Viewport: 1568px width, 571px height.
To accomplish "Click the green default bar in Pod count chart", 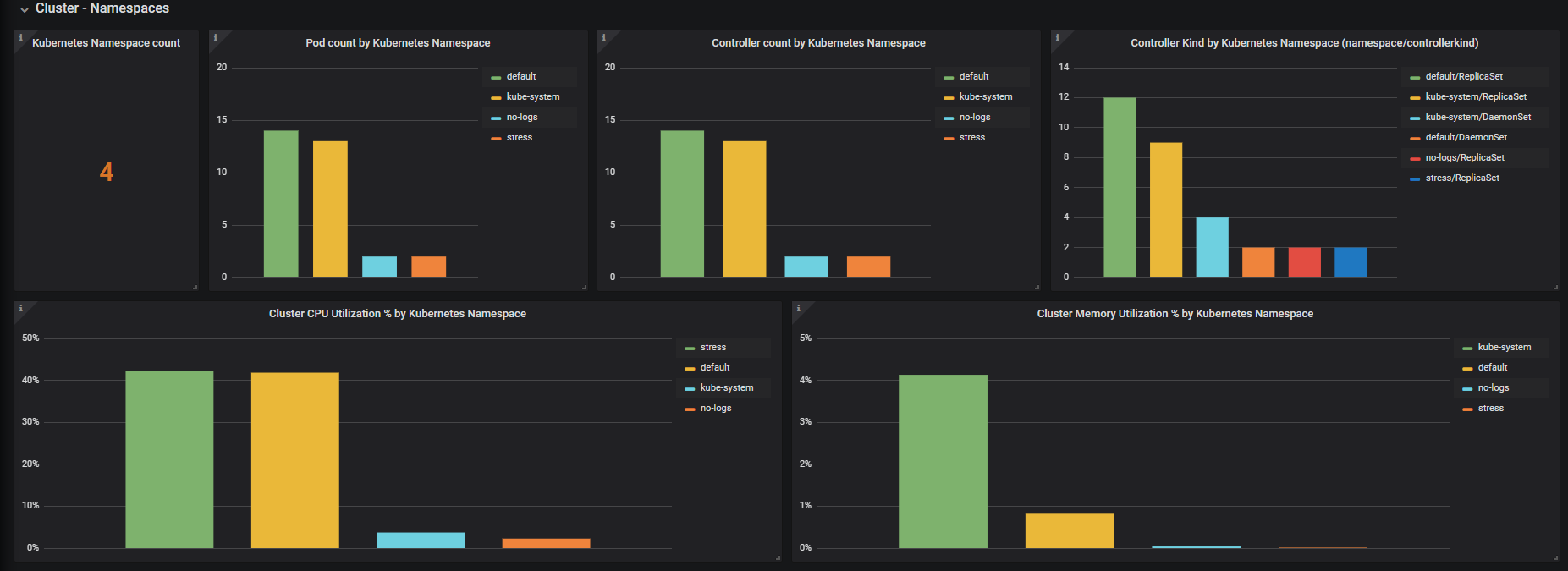I will [x=281, y=204].
